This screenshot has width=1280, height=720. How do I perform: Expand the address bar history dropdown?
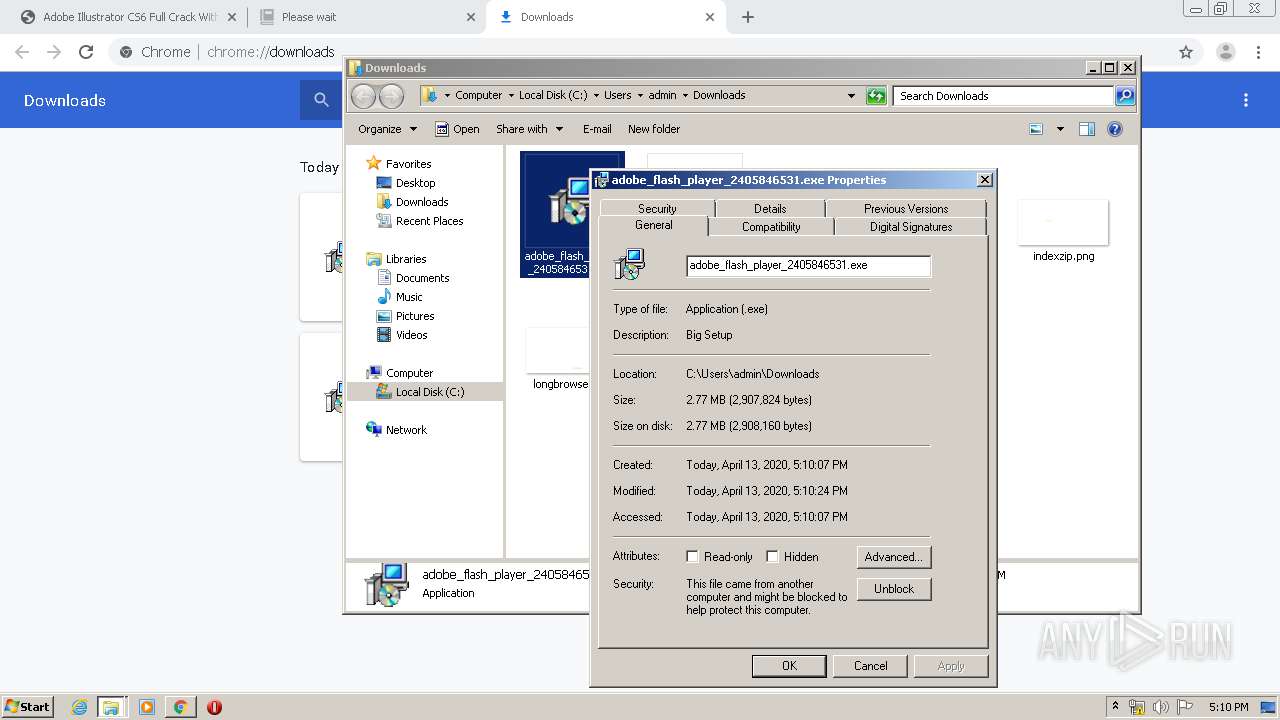coord(851,95)
